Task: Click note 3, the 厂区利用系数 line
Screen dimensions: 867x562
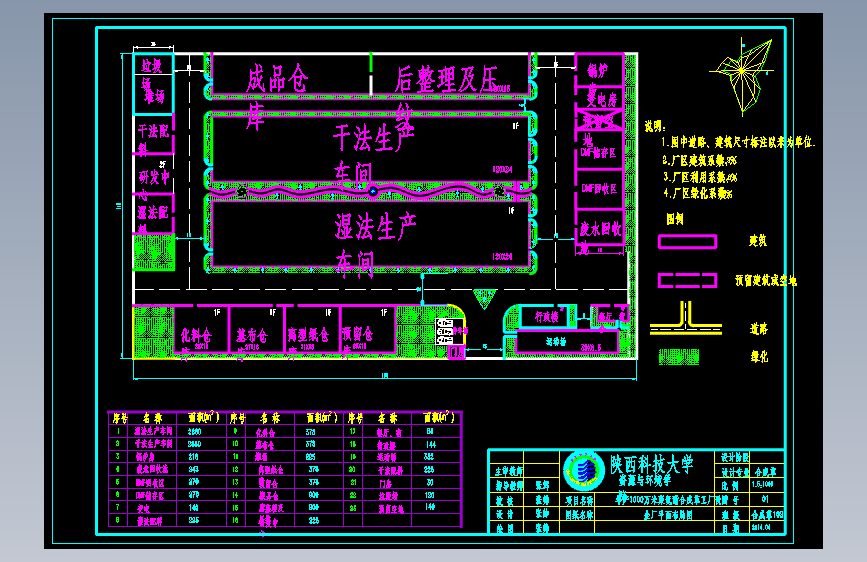Action: pyautogui.click(x=700, y=177)
